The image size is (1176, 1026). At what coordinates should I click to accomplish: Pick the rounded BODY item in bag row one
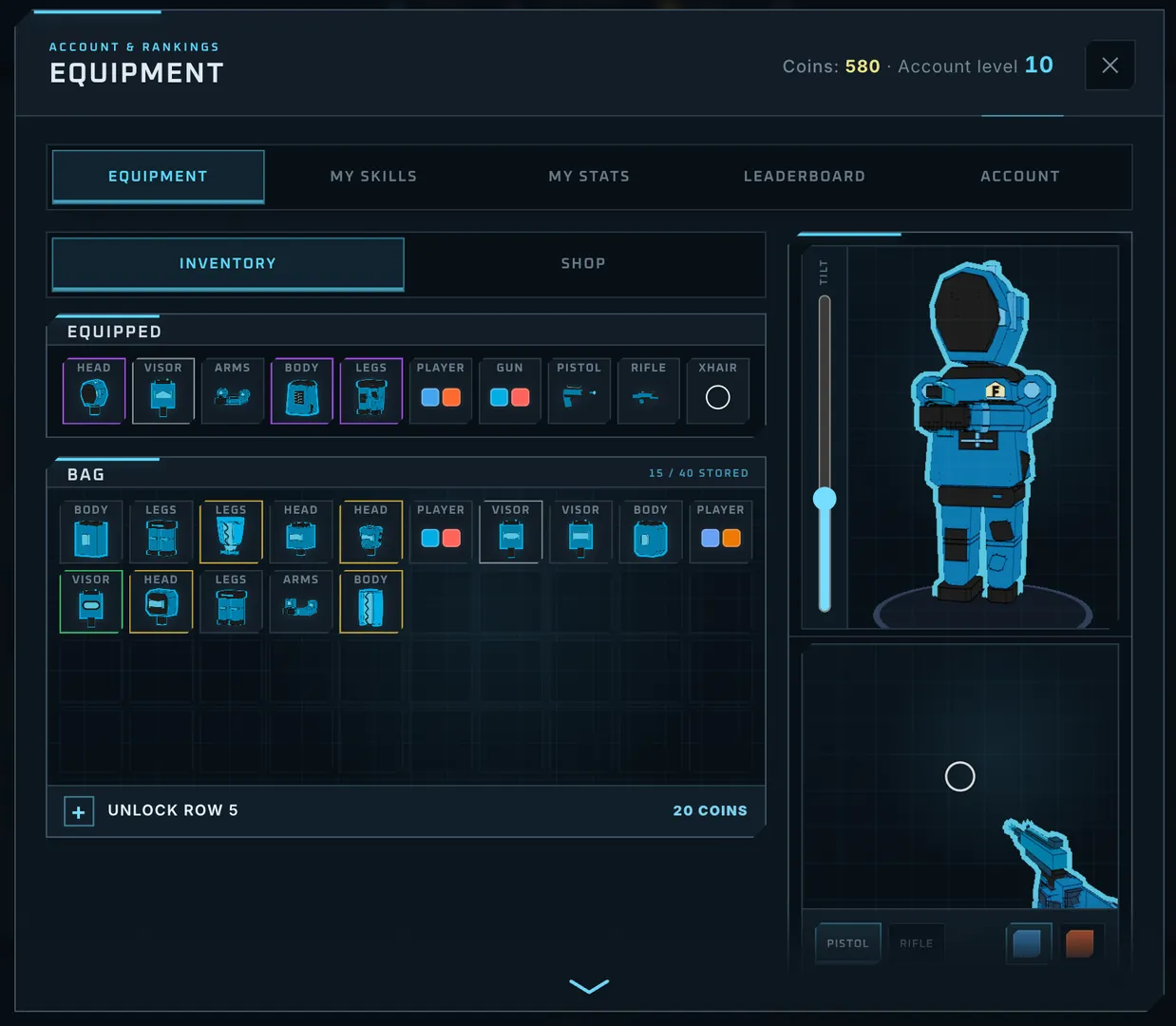coord(651,532)
